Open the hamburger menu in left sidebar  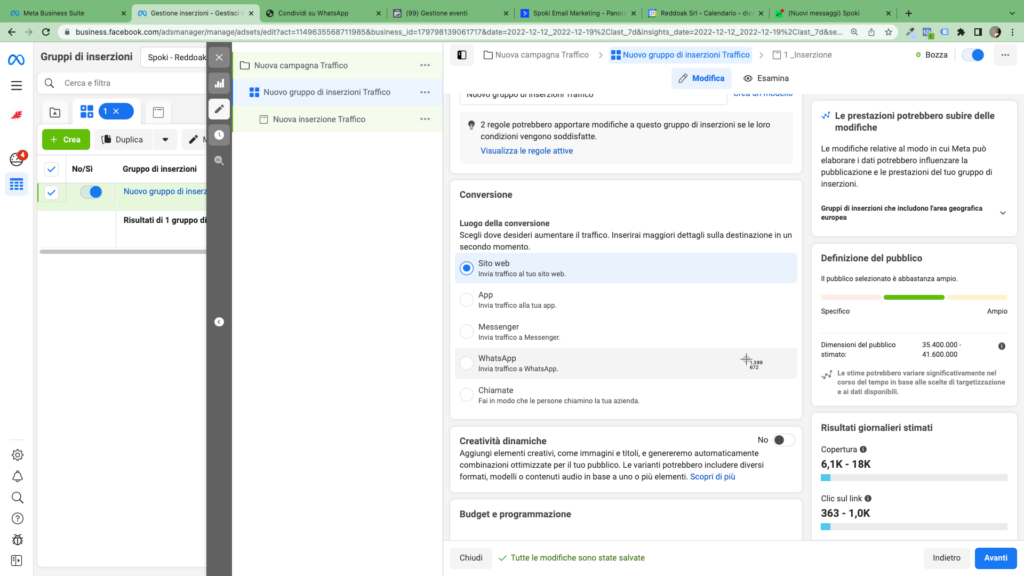pyautogui.click(x=16, y=86)
